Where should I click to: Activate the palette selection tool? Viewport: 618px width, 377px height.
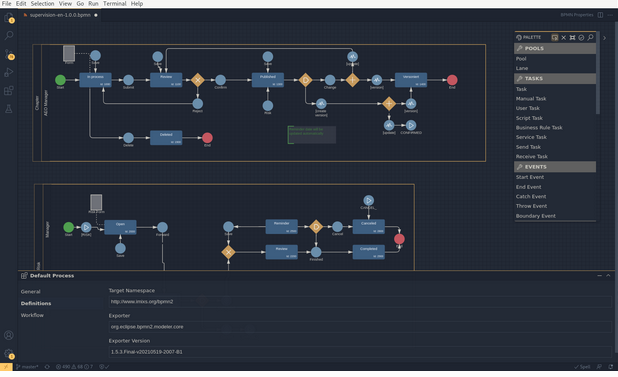(x=555, y=37)
